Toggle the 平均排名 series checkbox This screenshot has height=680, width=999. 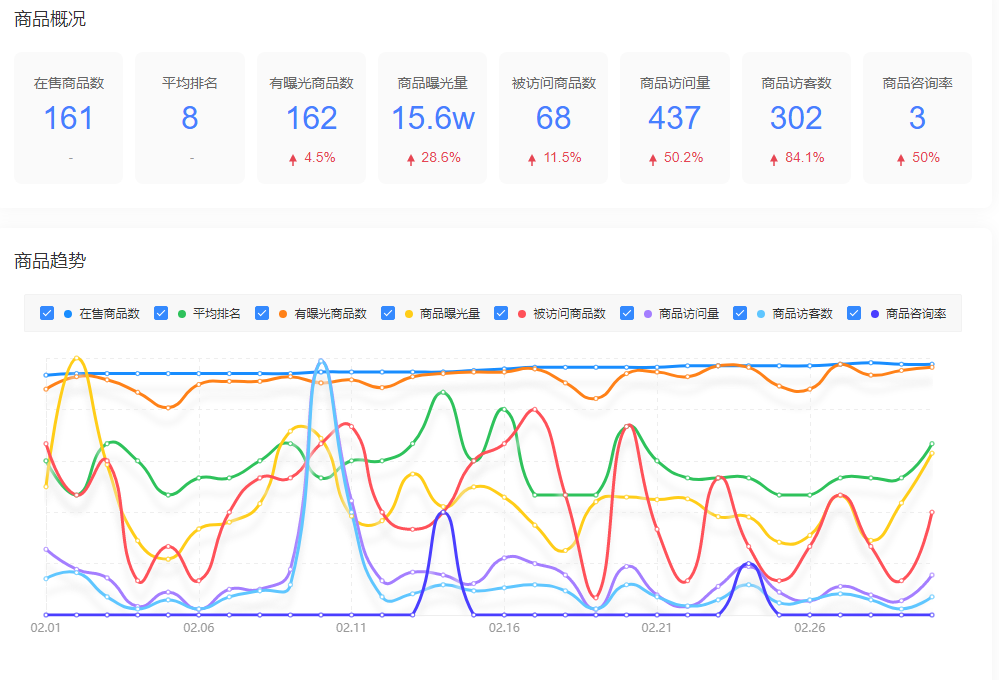tap(161, 313)
